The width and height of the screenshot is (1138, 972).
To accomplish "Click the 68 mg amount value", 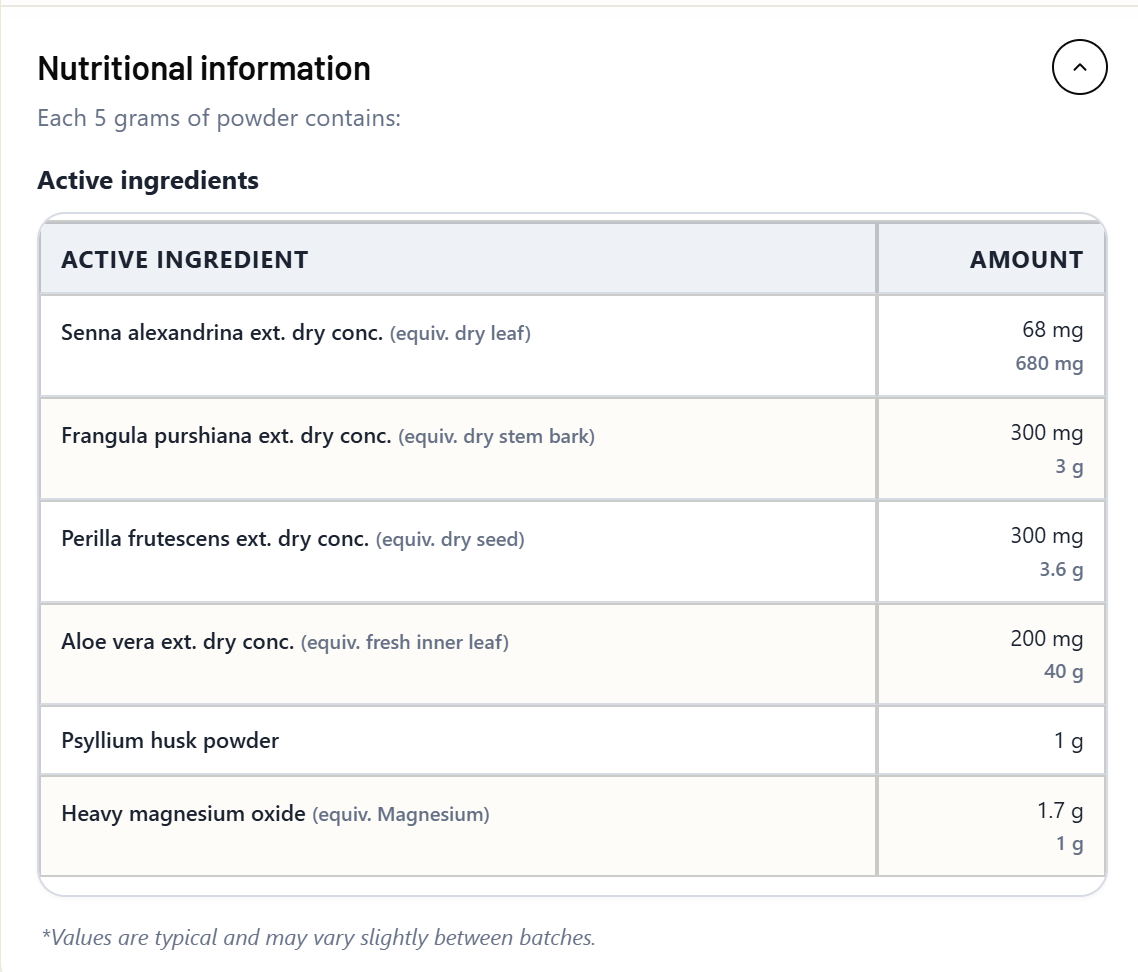I will pos(1052,330).
